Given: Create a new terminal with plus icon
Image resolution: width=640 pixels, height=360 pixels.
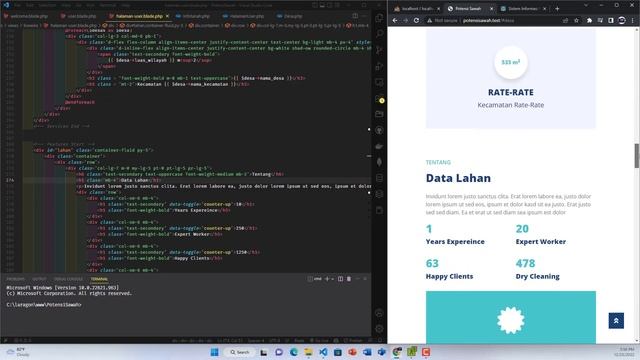Looking at the screenshot, I should pyautogui.click(x=327, y=279).
